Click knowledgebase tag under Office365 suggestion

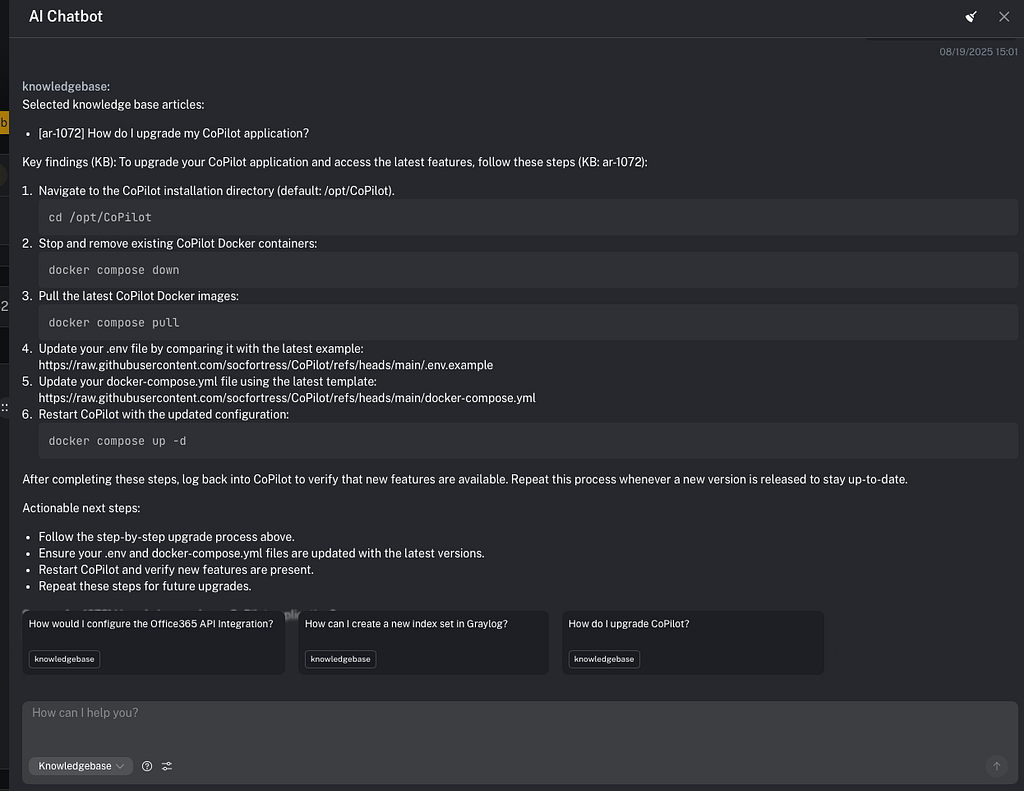(x=65, y=659)
